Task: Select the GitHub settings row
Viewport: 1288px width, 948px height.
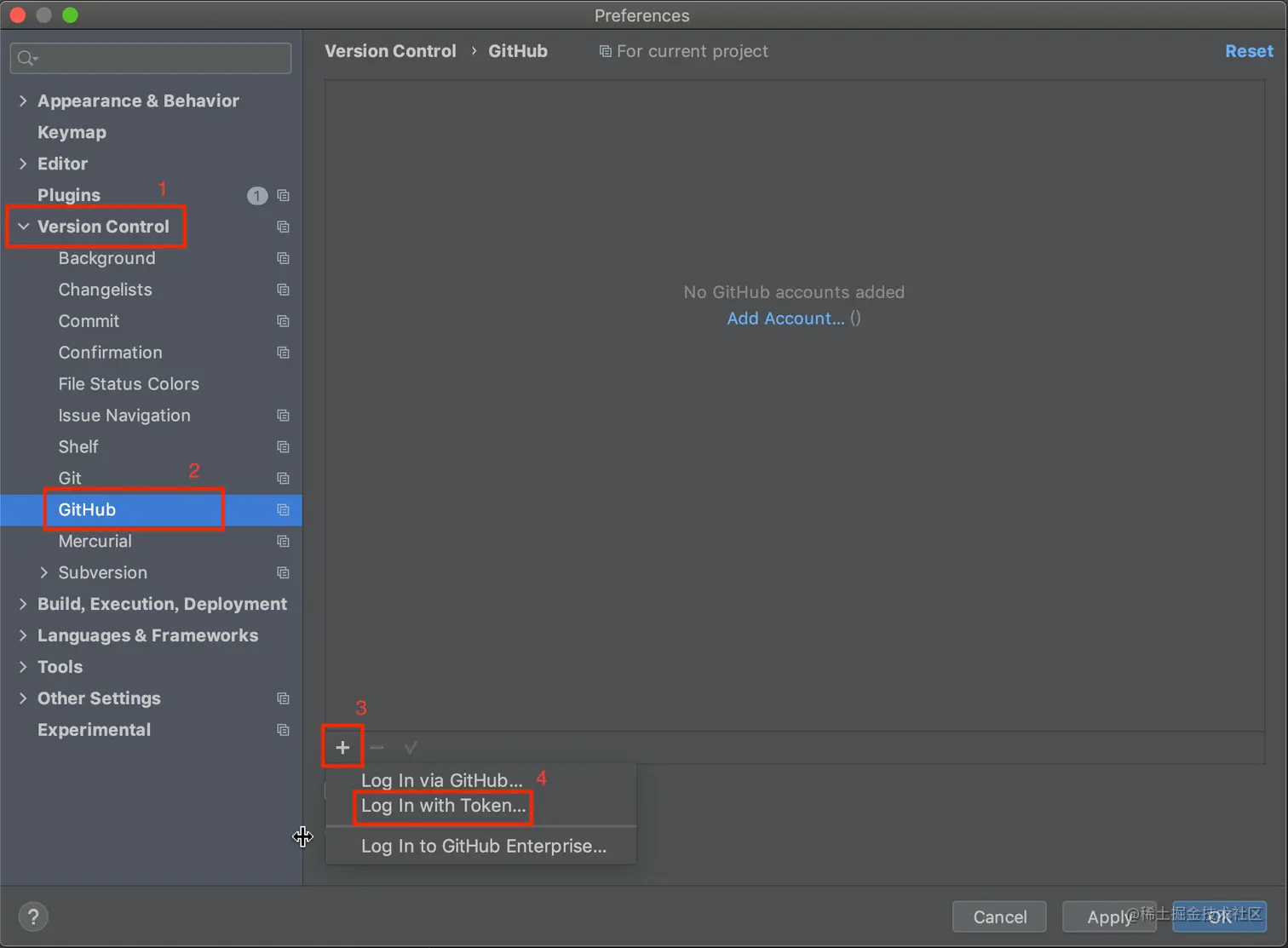Action: (151, 509)
